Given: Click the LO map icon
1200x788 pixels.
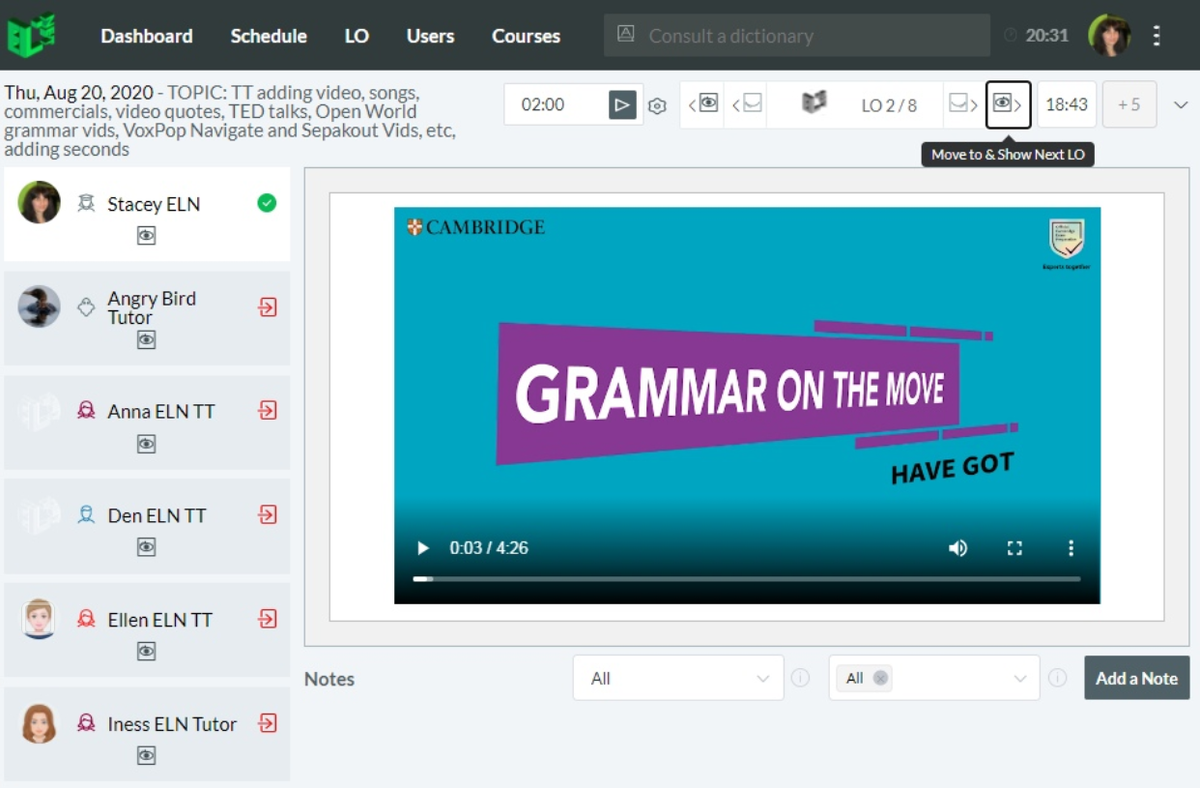Looking at the screenshot, I should (815, 103).
